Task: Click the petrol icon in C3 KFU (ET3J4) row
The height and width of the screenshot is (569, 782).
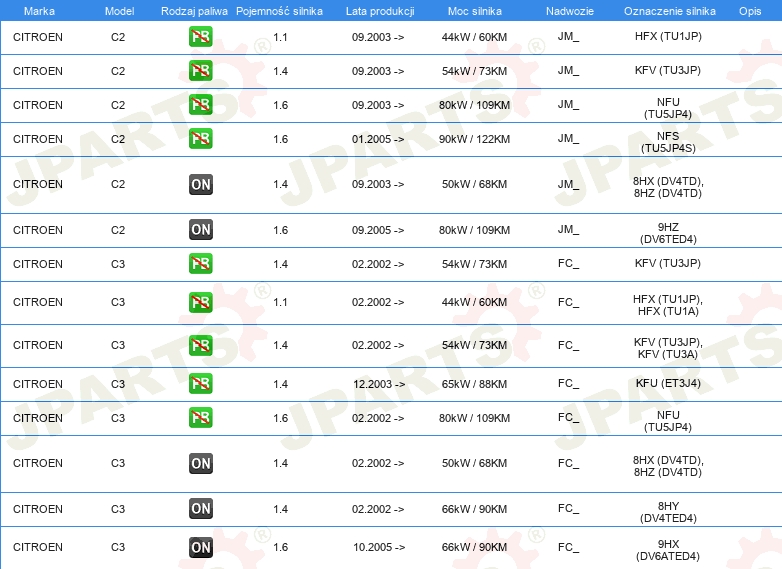Action: (x=200, y=383)
